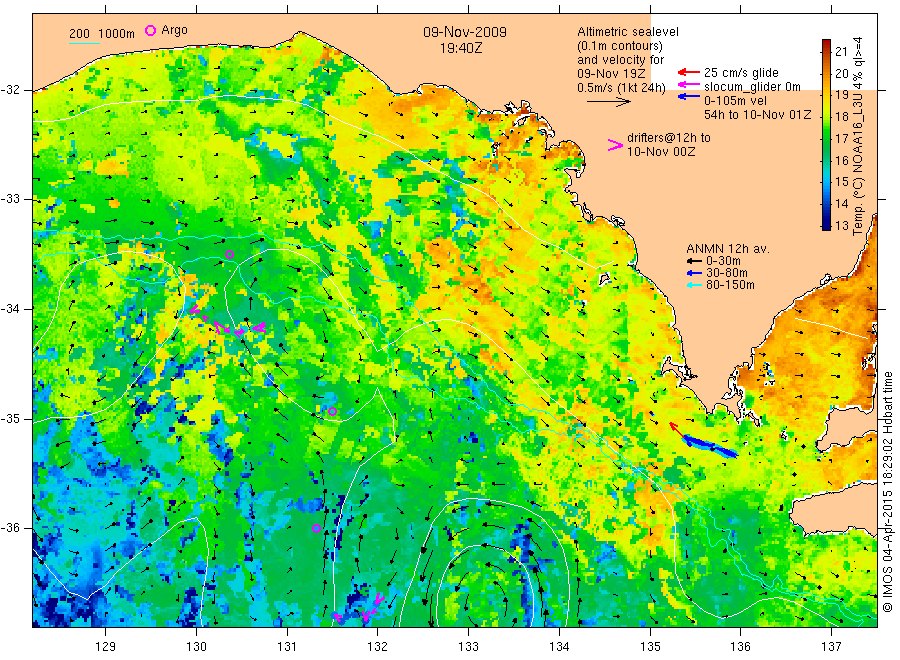This screenshot has width=900, height=660.
Task: Click the latitude label -36
Action: (10, 528)
